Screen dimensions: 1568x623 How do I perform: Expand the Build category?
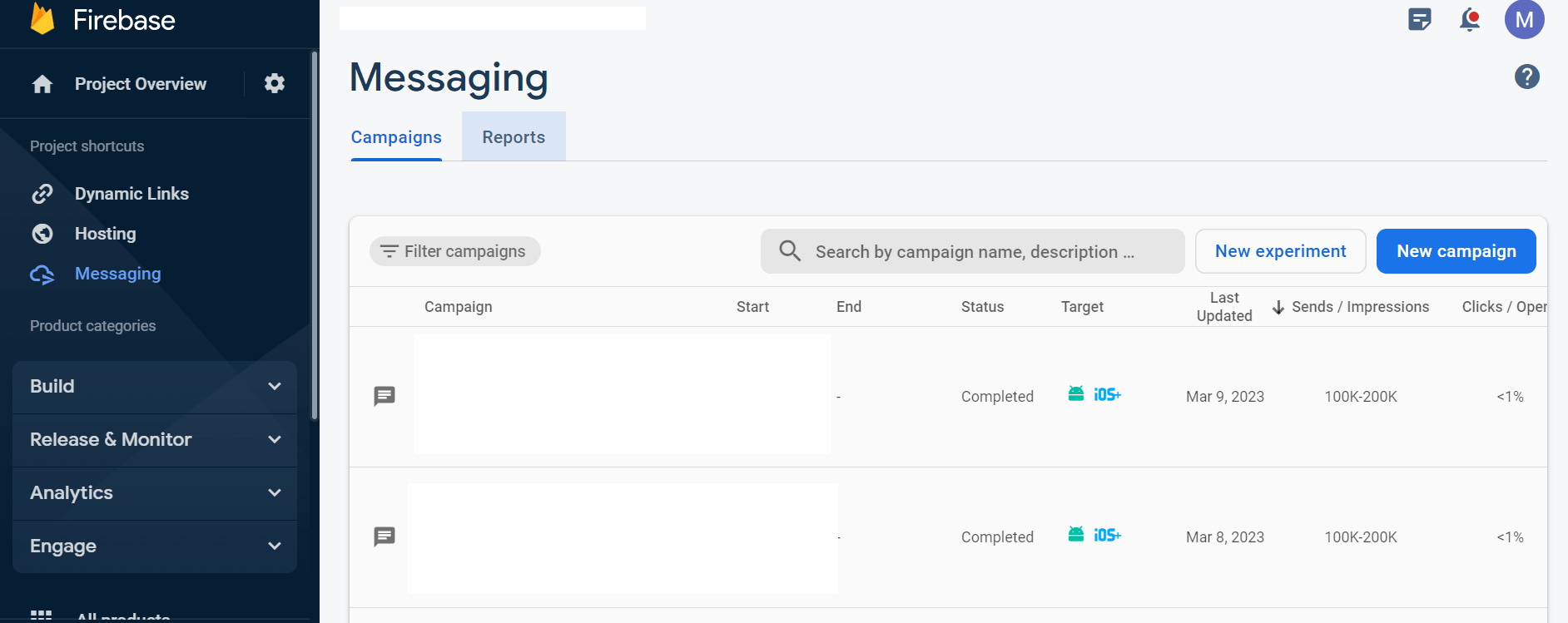coord(155,387)
